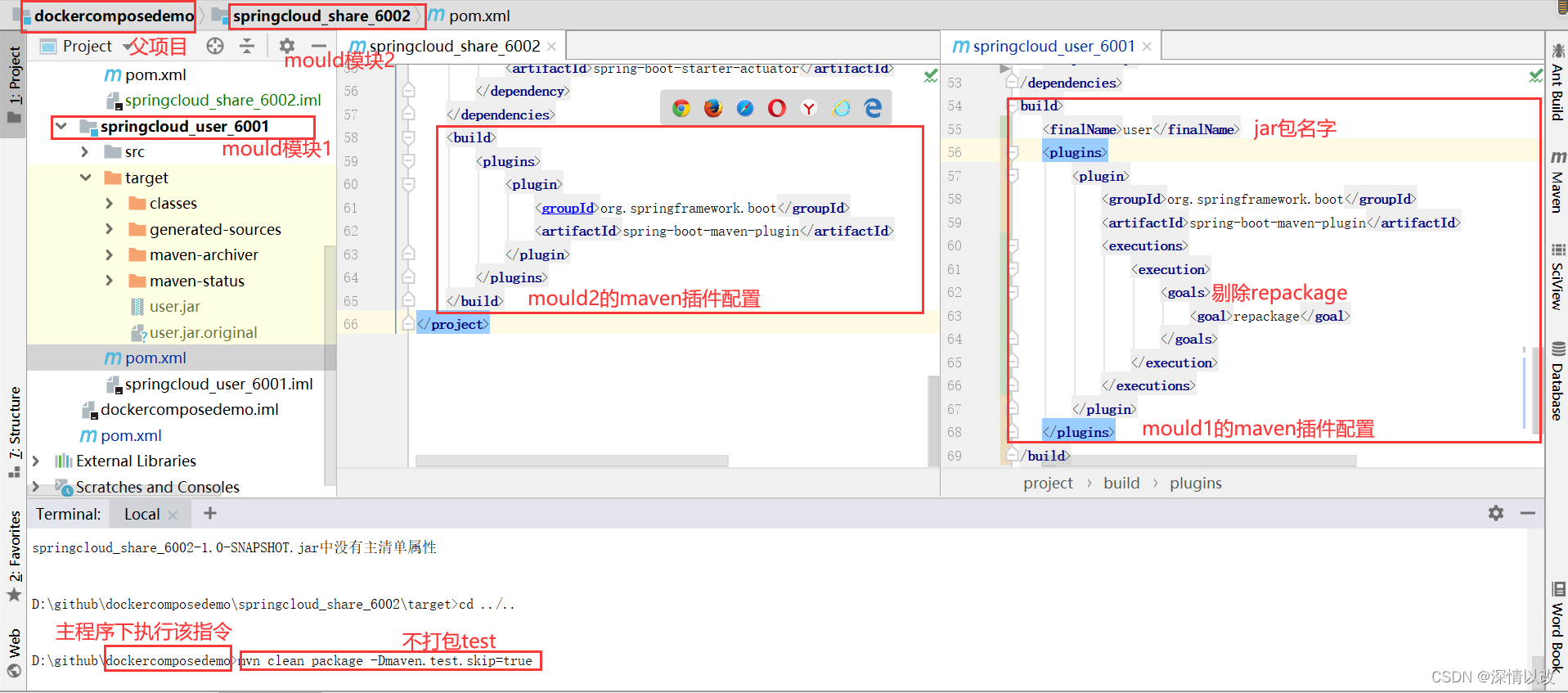The width and height of the screenshot is (1568, 693).
Task: Open in Edge browser icon
Action: (873, 108)
